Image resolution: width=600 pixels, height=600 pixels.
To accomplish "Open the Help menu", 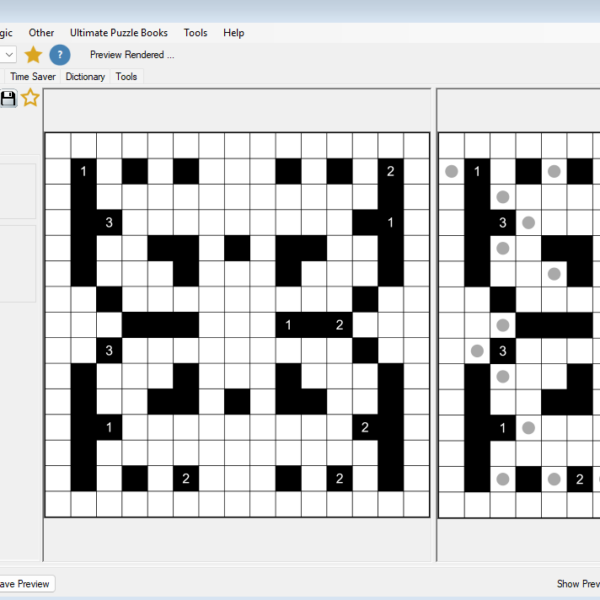I will click(234, 33).
